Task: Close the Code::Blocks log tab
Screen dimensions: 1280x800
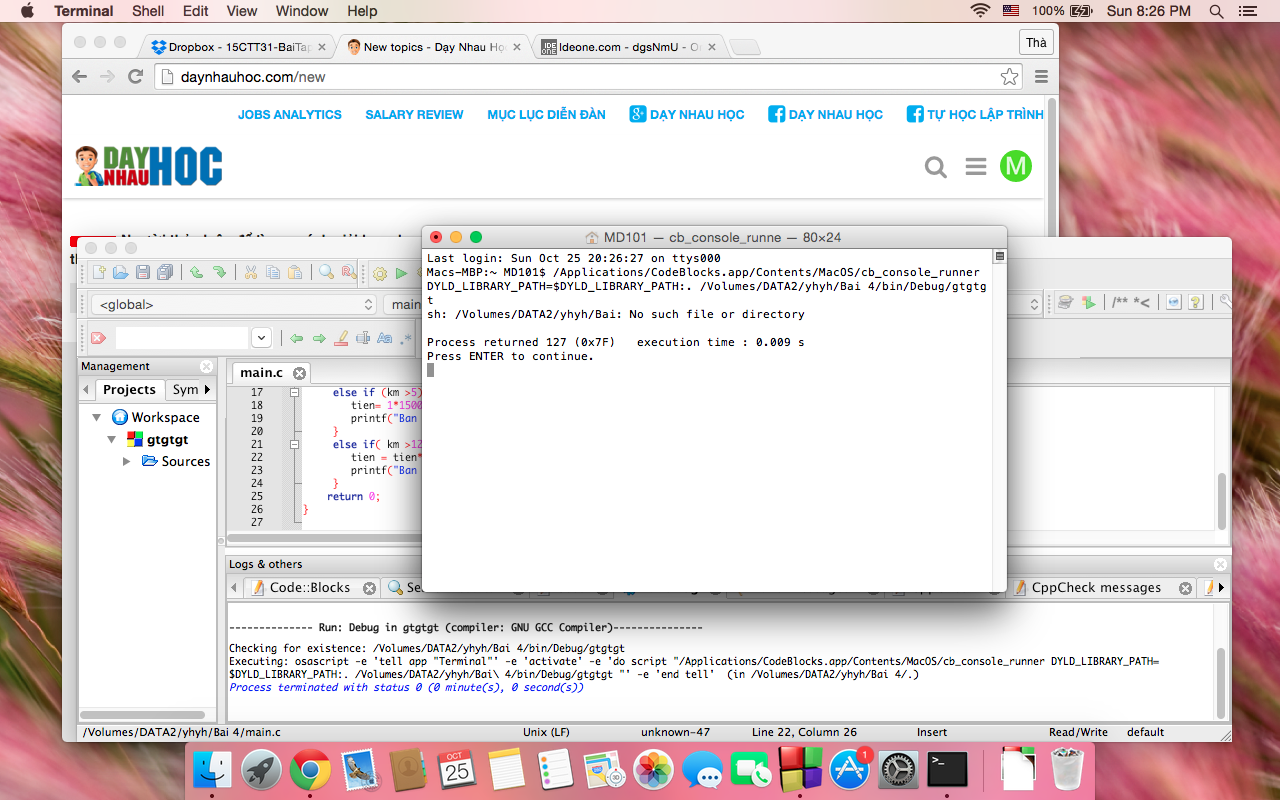Action: [x=369, y=588]
